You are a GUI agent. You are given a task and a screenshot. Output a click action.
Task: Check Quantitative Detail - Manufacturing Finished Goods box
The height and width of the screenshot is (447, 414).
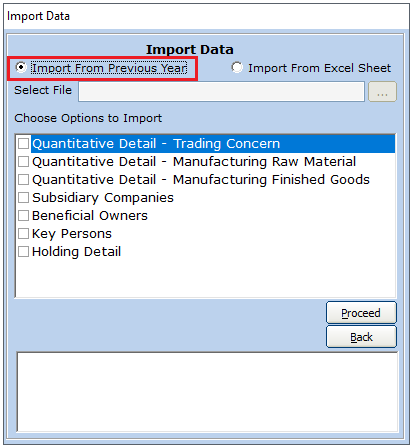click(x=23, y=180)
